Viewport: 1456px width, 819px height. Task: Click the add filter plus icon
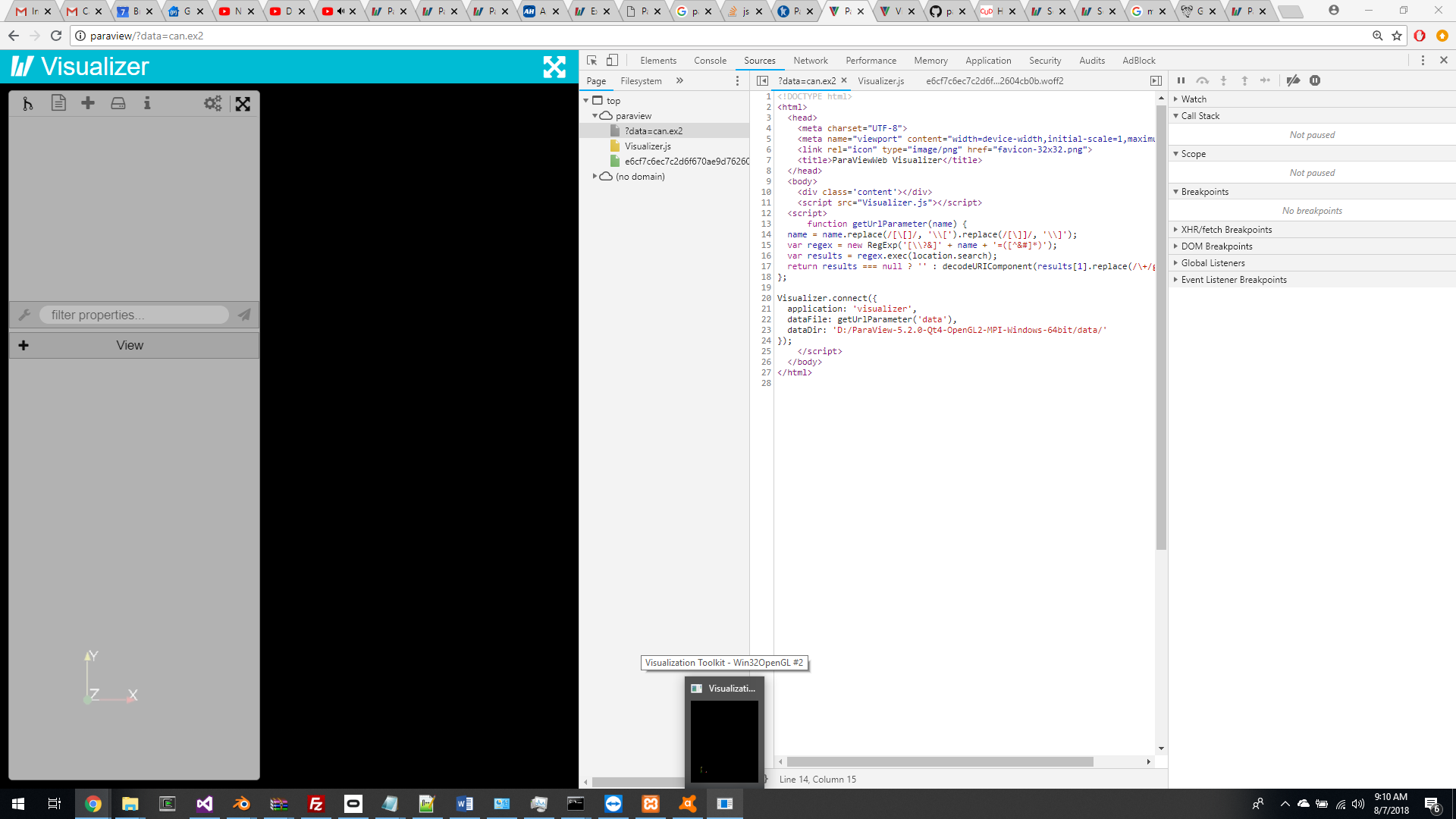click(88, 103)
